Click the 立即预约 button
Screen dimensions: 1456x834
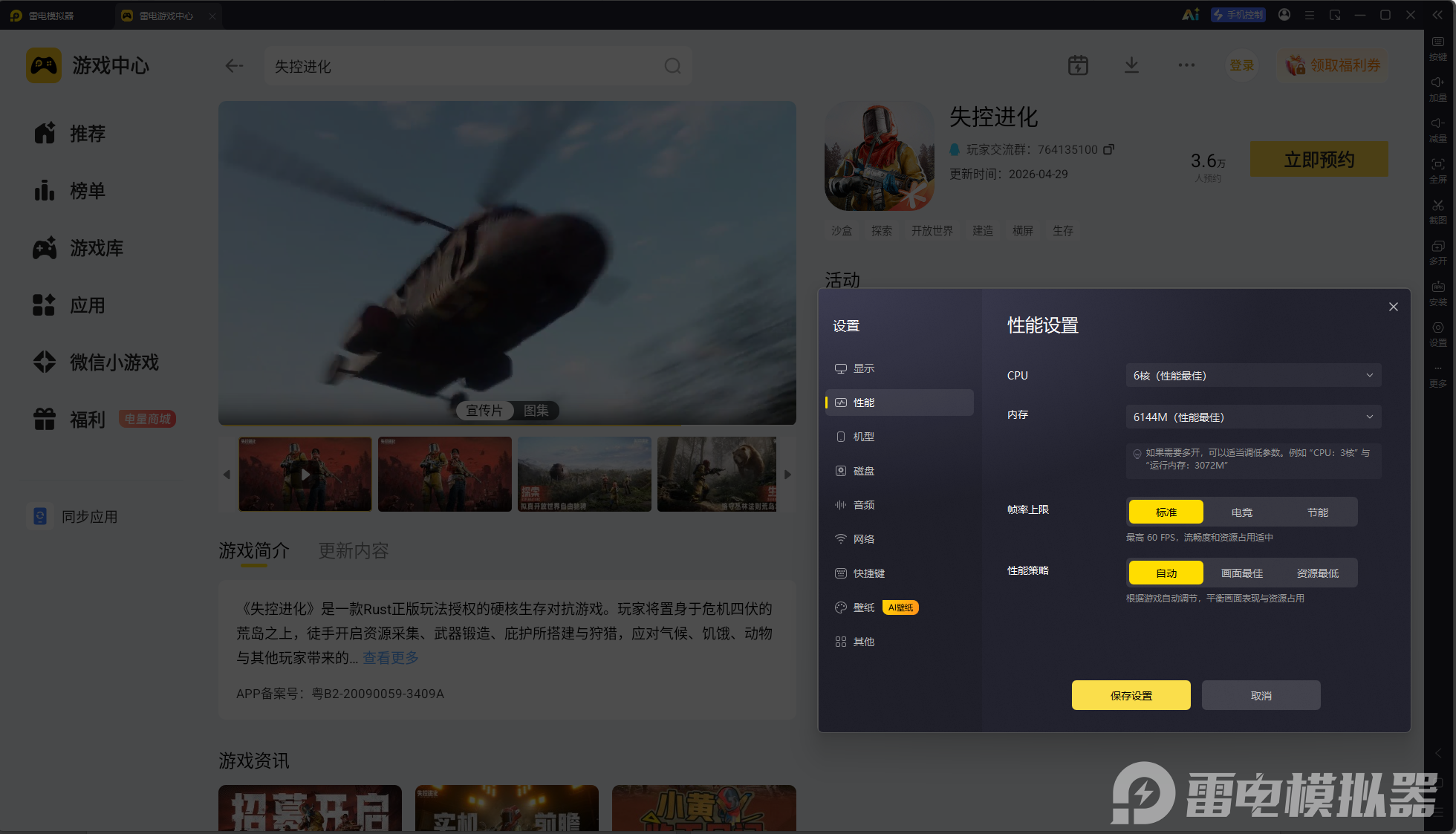[1319, 159]
